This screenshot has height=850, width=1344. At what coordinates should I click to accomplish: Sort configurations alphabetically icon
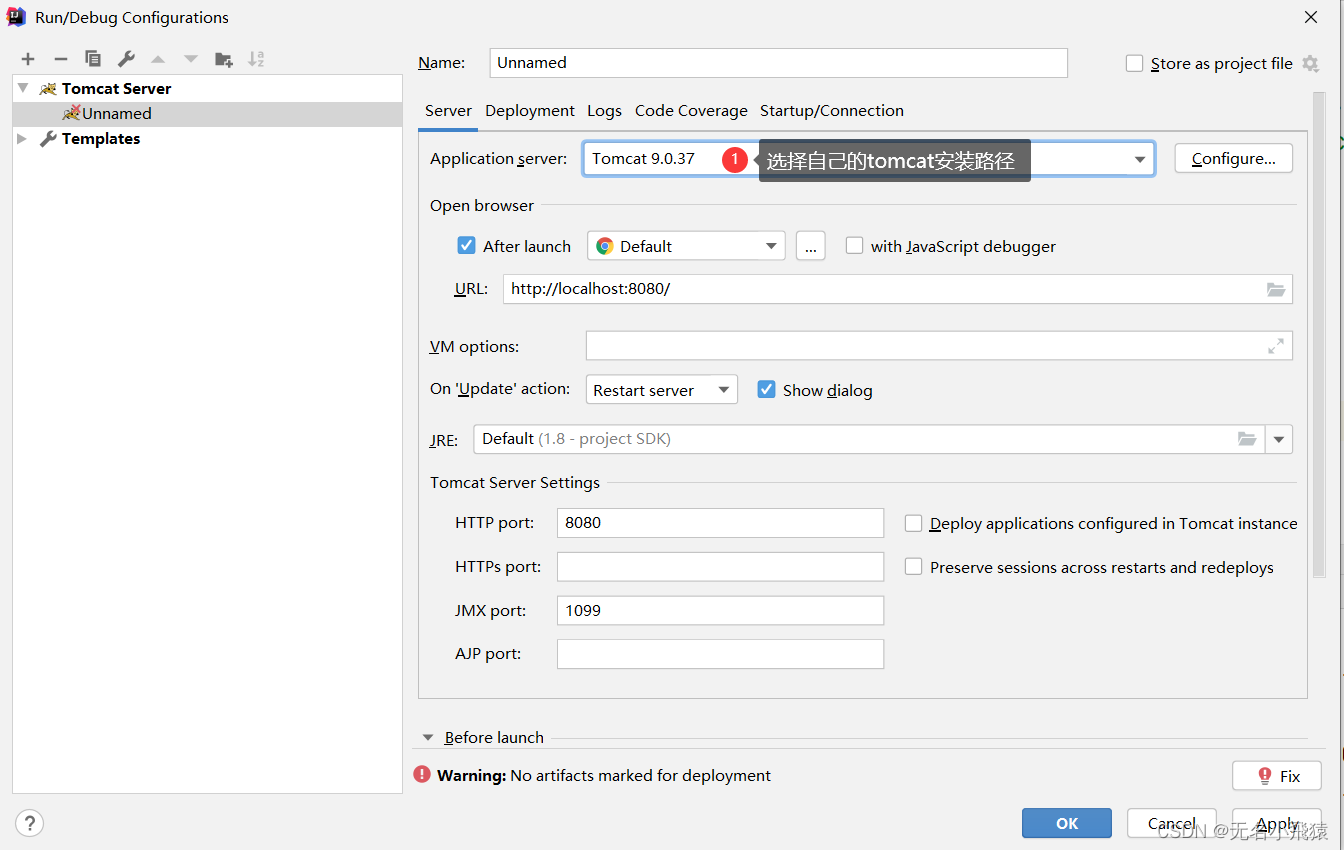coord(257,59)
